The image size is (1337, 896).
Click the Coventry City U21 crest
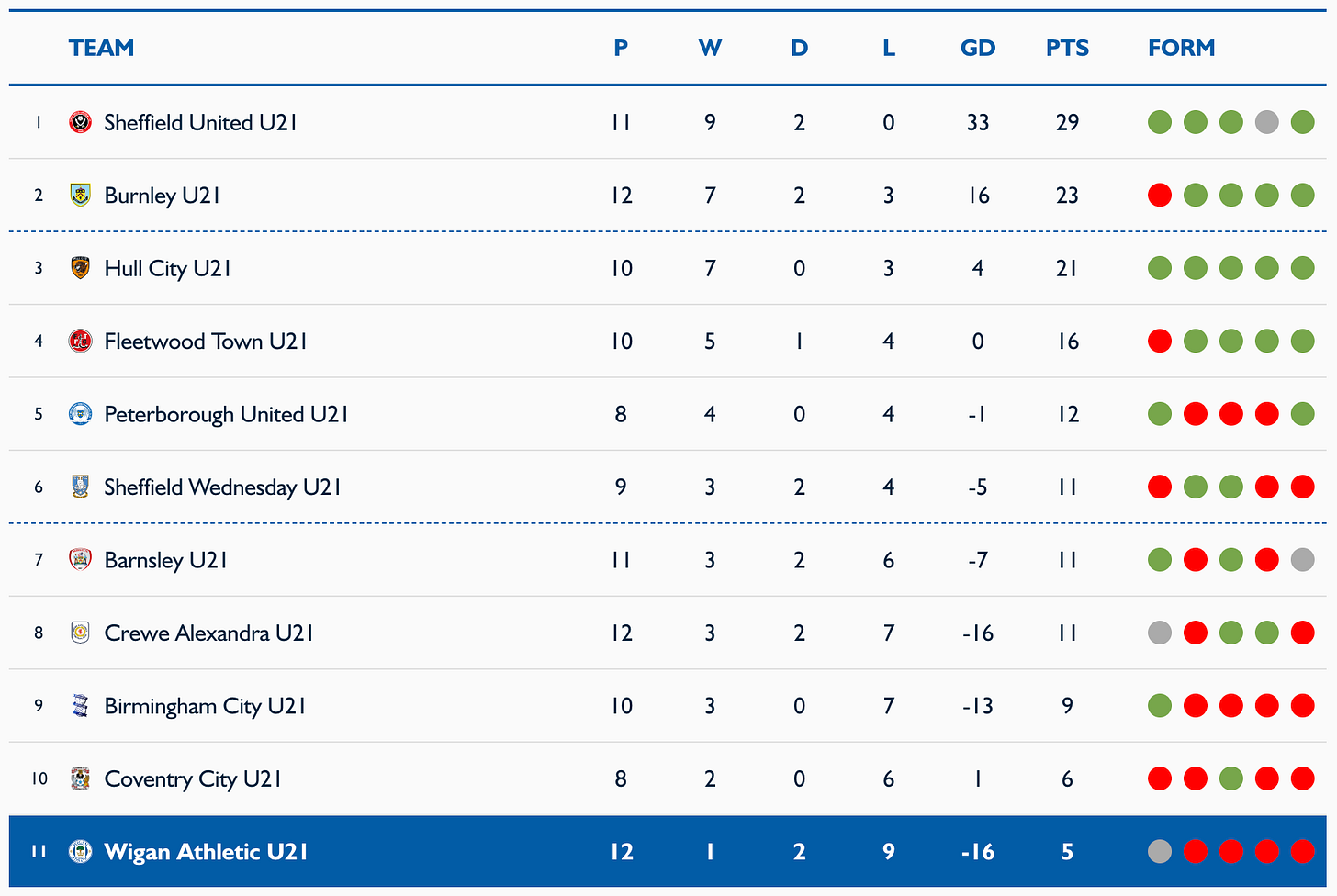81,778
